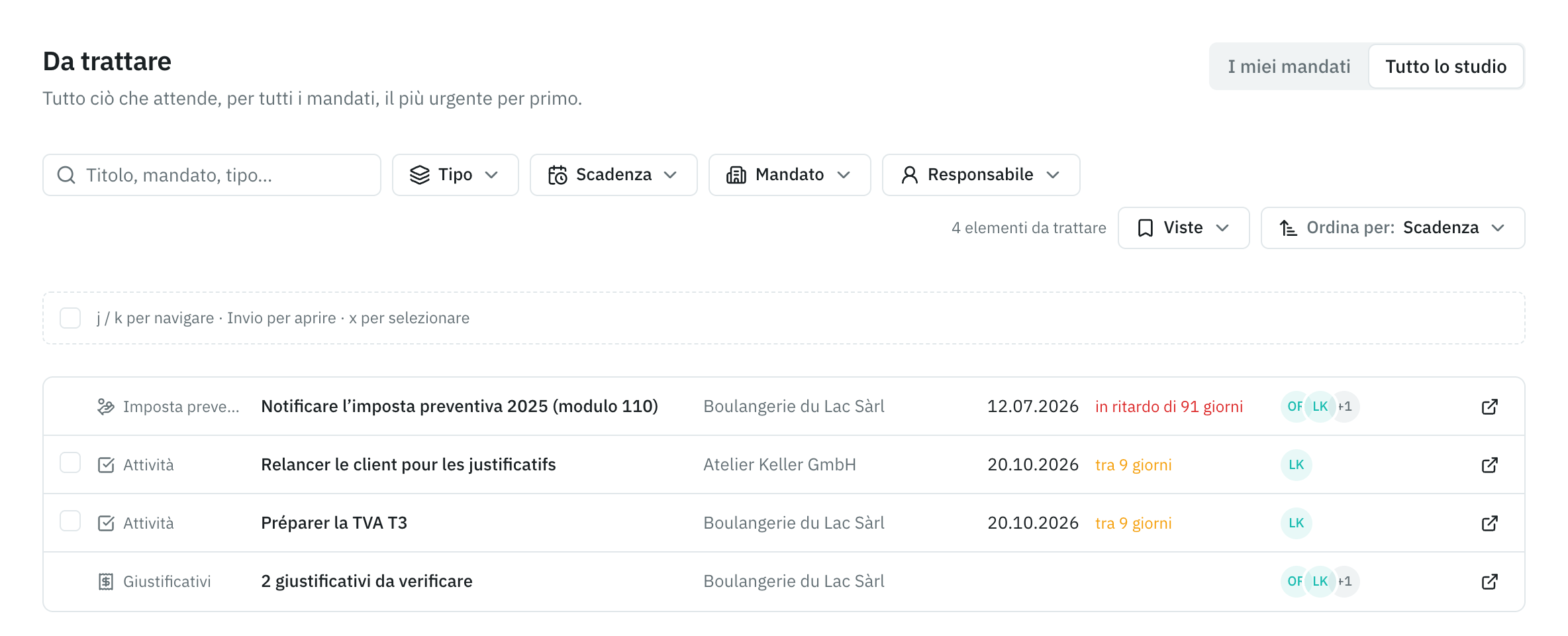
Task: Click LK avatar in the imposta preventiva row
Action: coord(1320,407)
